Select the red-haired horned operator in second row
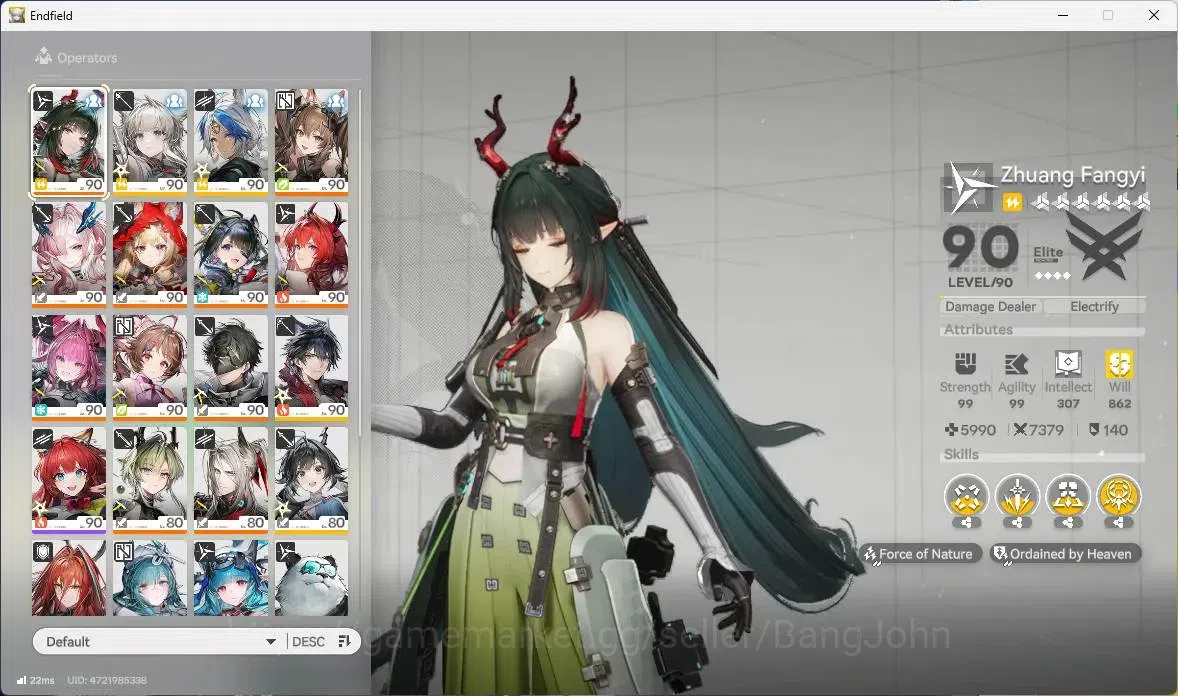This screenshot has width=1178, height=696. 311,254
